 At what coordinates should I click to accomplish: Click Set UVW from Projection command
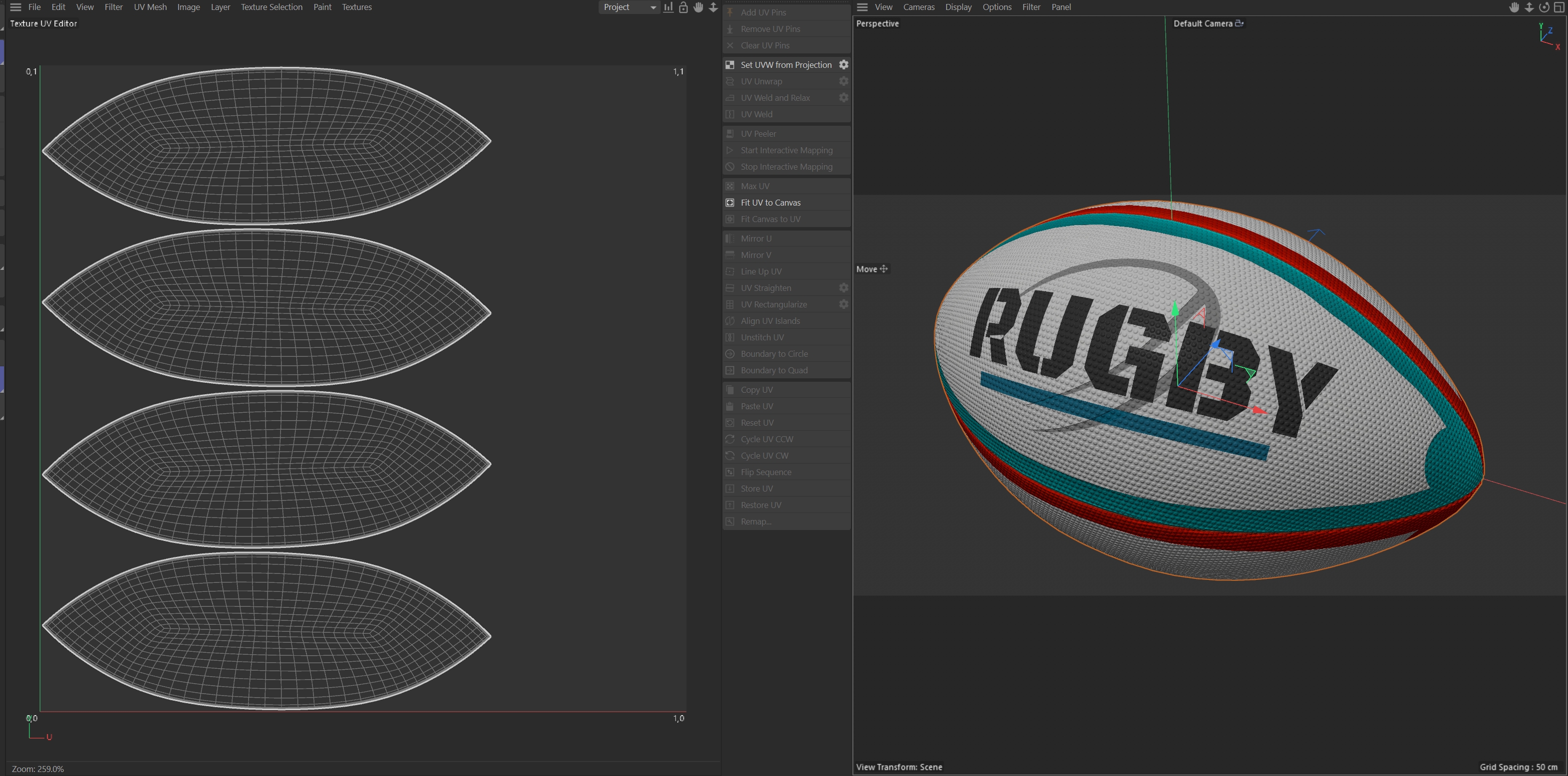tap(786, 64)
